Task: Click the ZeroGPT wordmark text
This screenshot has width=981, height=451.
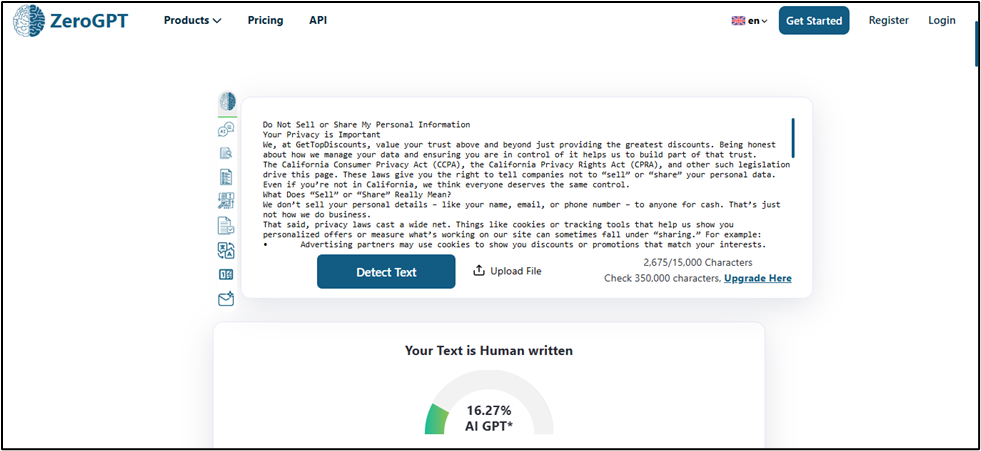Action: pos(89,21)
